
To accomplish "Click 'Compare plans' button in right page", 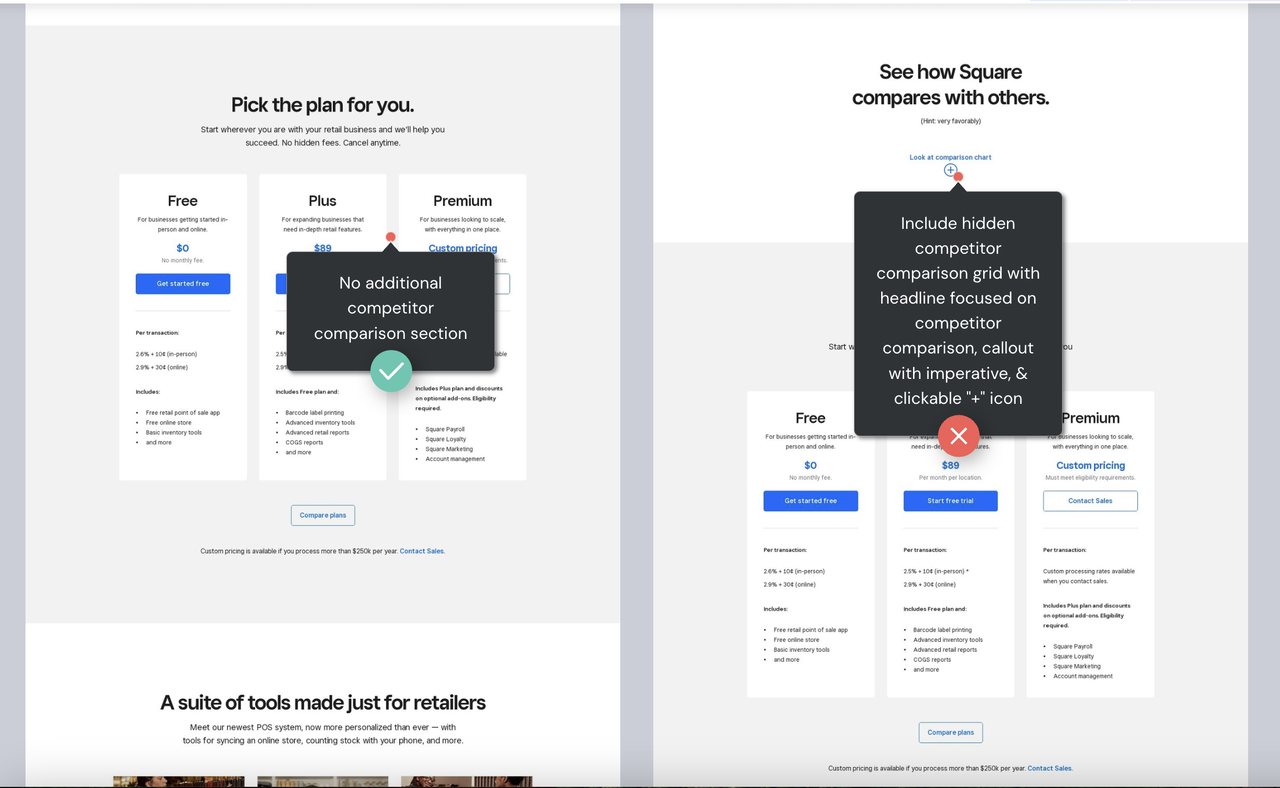I will (950, 732).
